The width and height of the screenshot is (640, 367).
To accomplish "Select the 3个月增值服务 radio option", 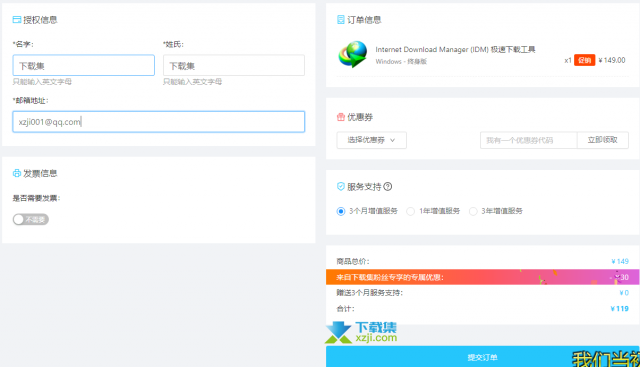I will coord(341,211).
